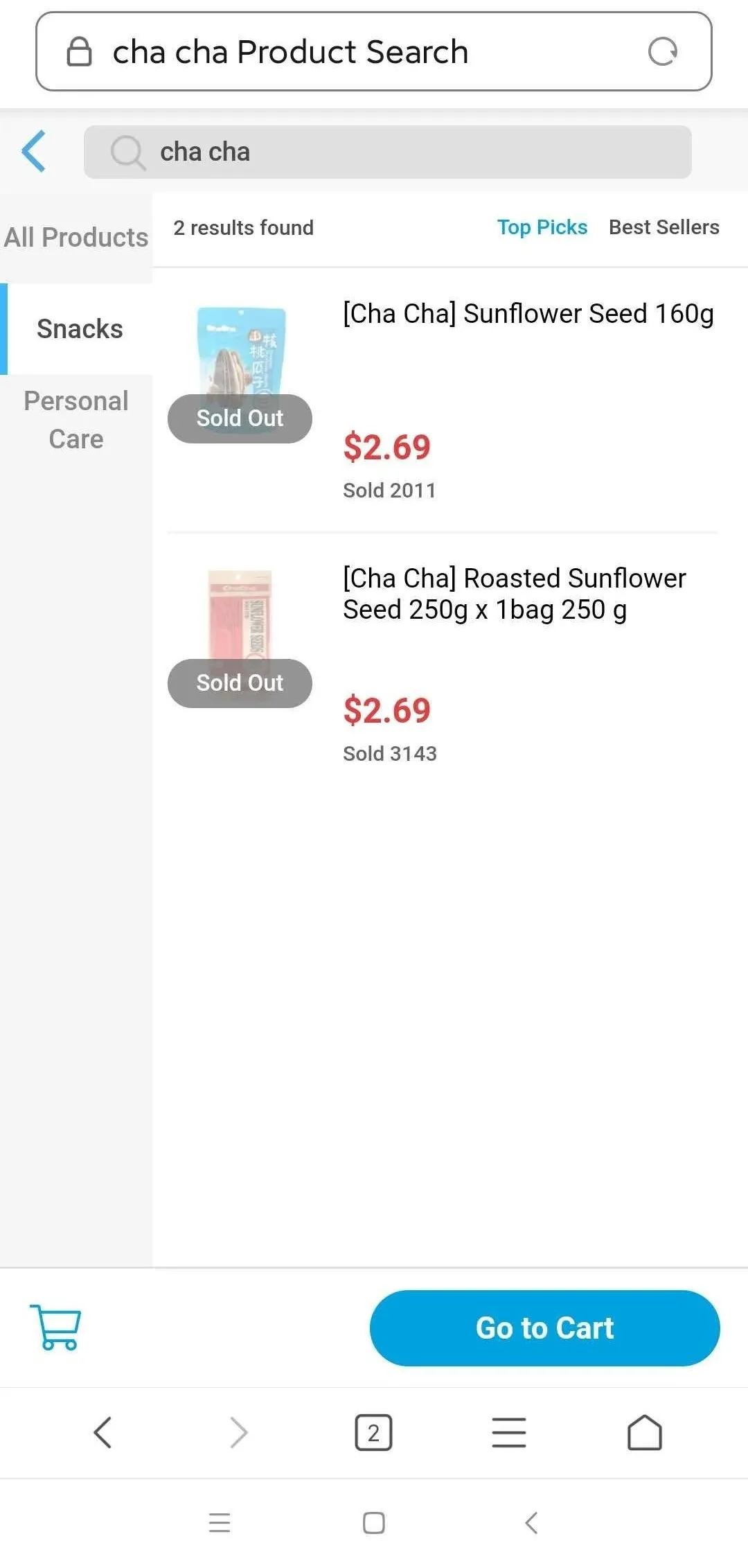Show All Products category

[x=76, y=238]
